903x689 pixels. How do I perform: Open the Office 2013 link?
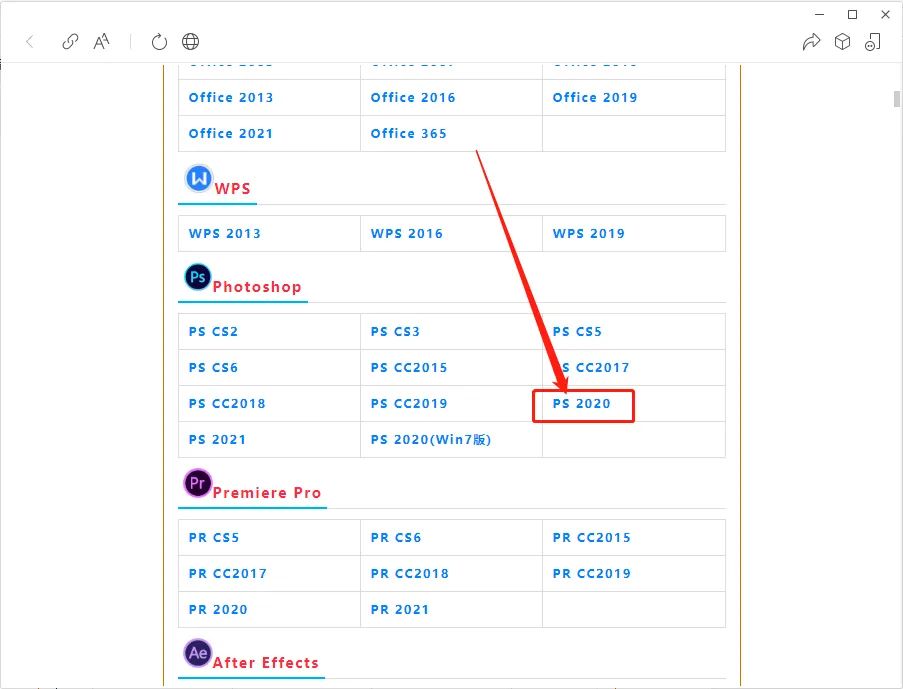coord(231,97)
